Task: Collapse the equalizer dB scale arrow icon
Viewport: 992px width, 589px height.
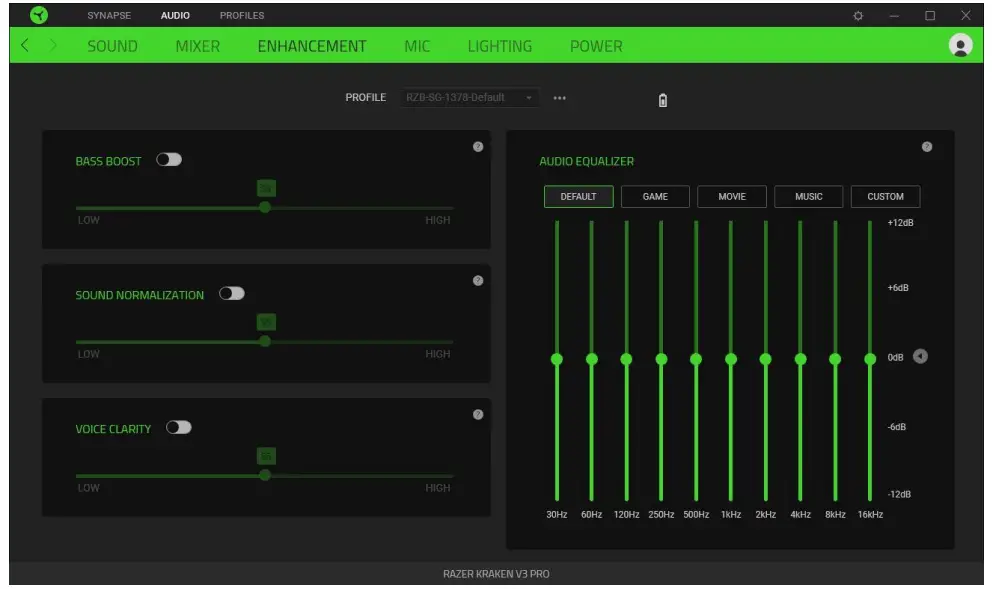Action: pos(918,357)
